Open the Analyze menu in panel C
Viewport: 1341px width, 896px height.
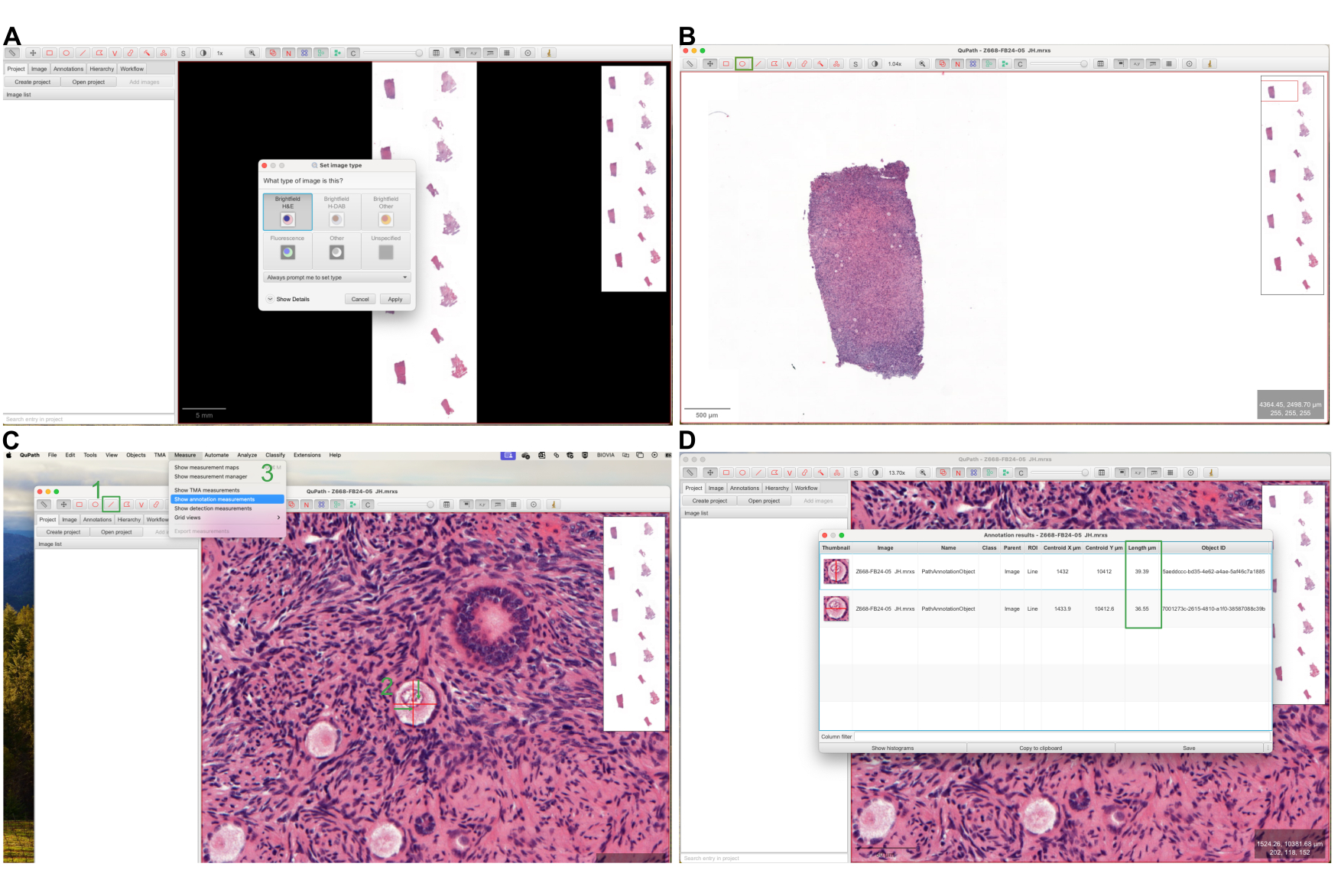[247, 455]
